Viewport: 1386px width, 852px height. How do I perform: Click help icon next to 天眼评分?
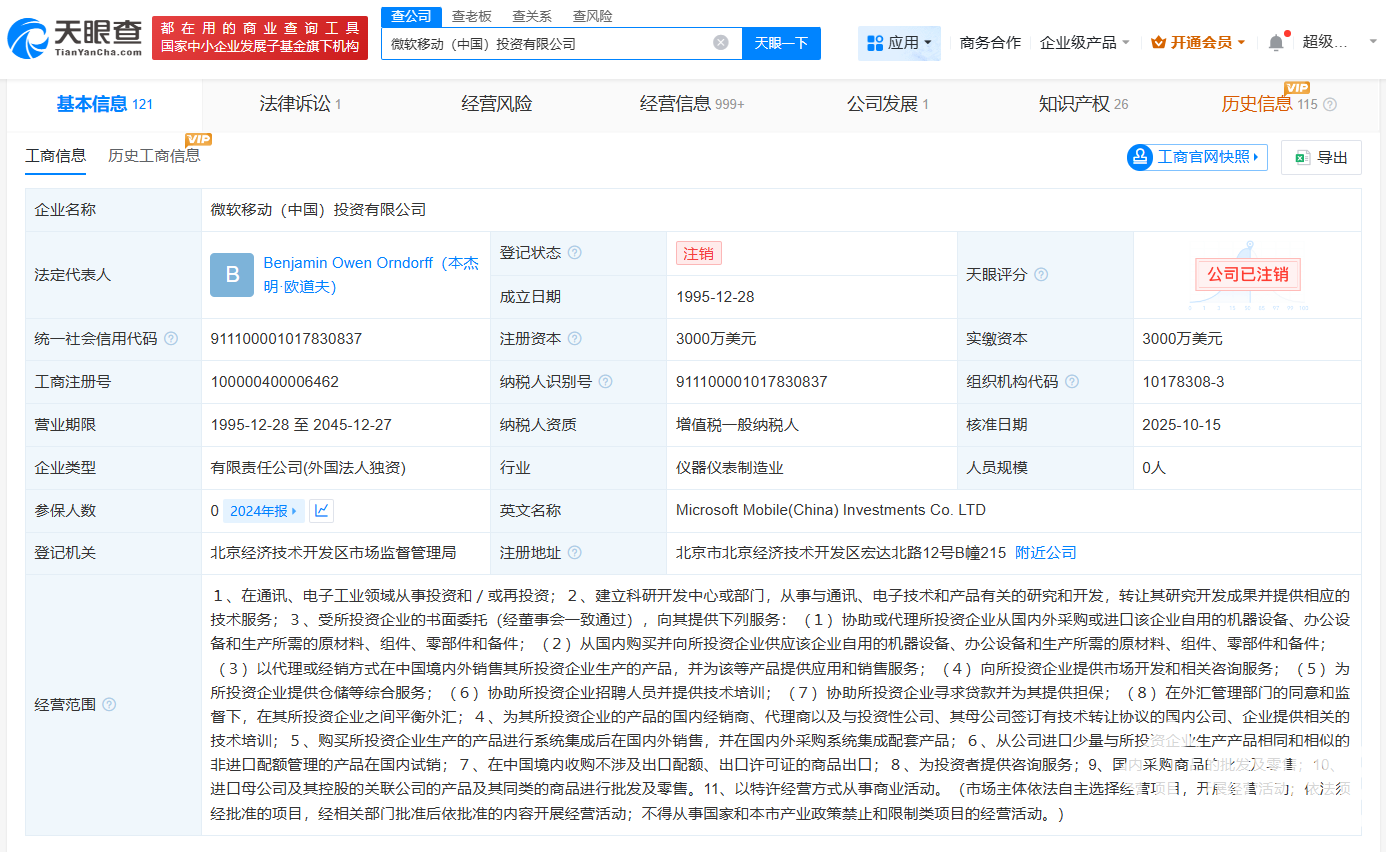1041,275
